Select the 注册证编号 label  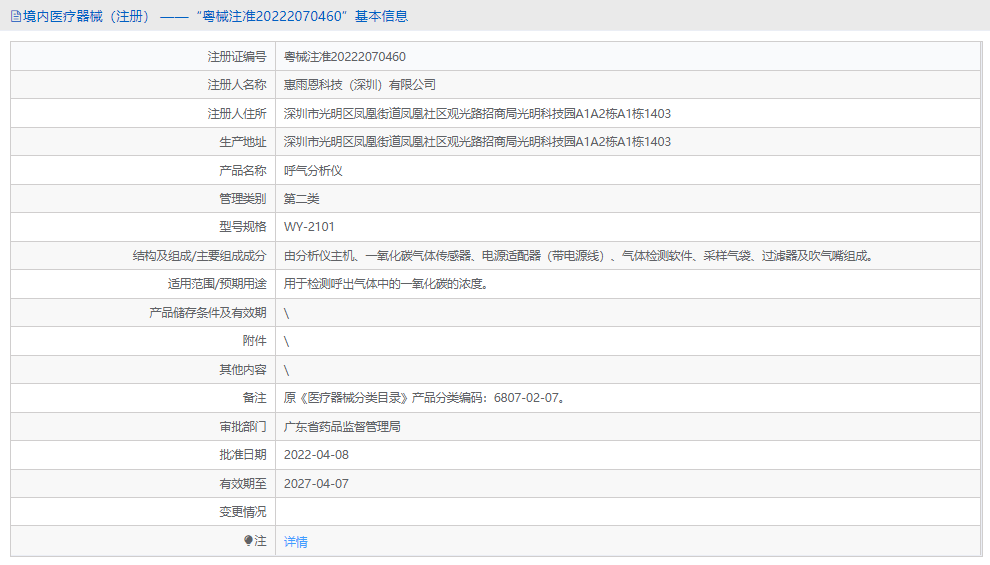pyautogui.click(x=237, y=57)
